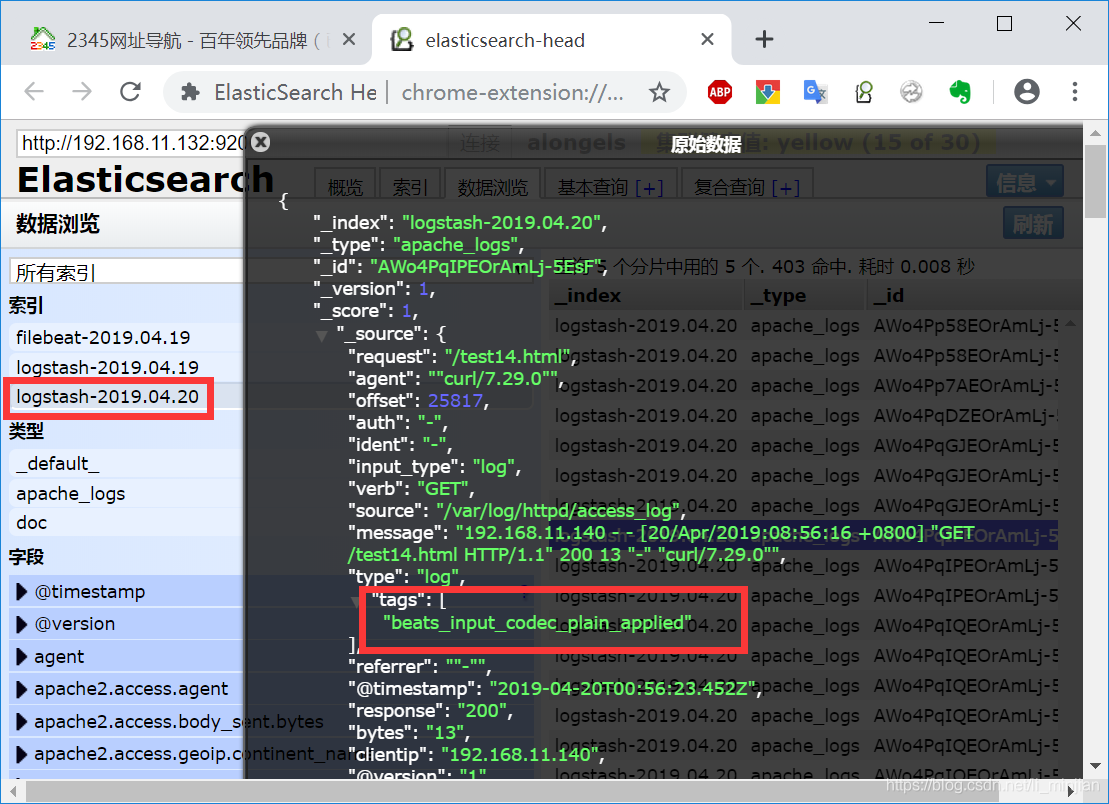Screen dimensions: 1109x804
Task: Click the puzzle-piece extension icon in address bar
Action: (x=190, y=92)
